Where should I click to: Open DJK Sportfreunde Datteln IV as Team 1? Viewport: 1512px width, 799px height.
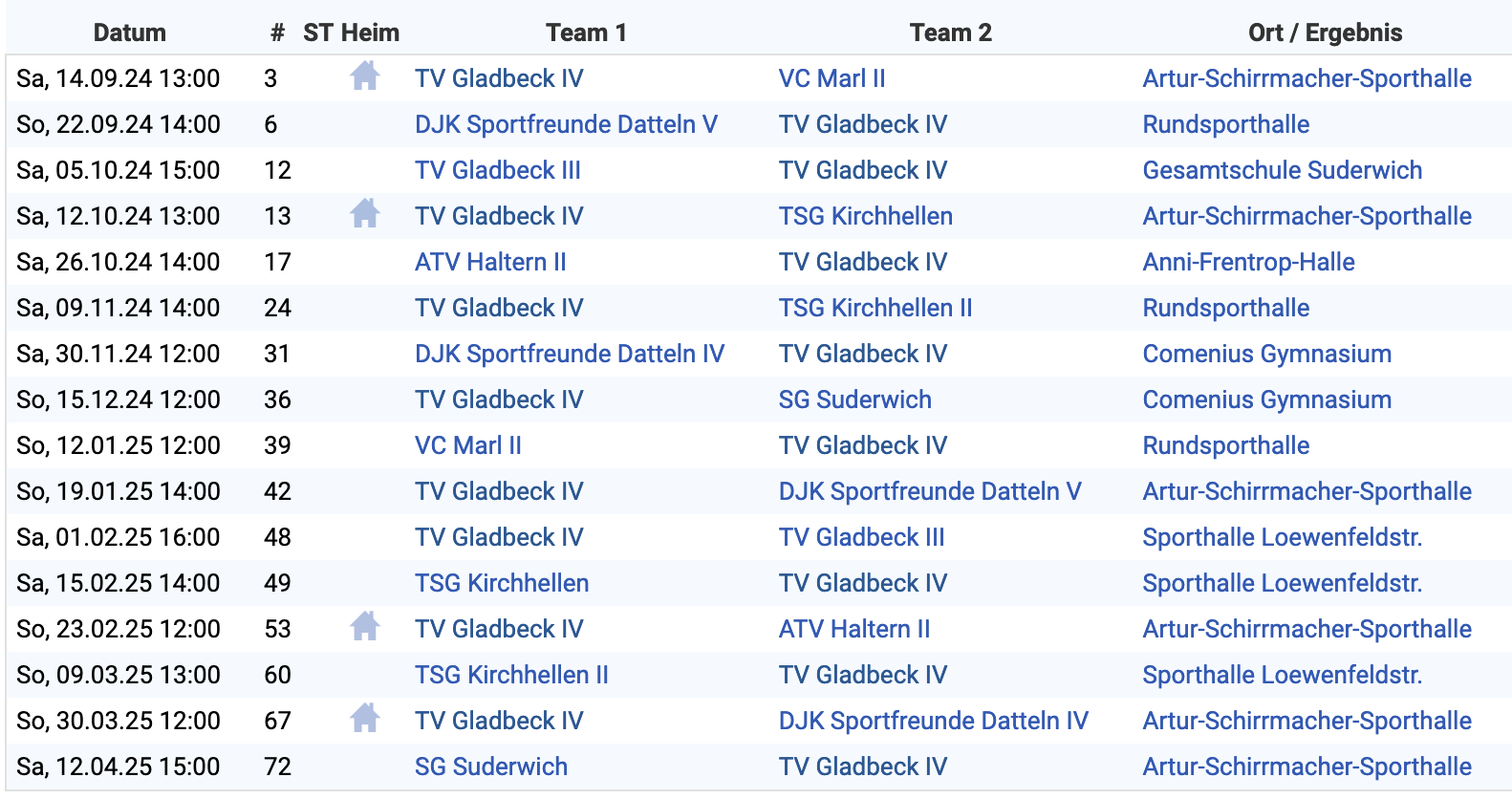[x=570, y=354]
